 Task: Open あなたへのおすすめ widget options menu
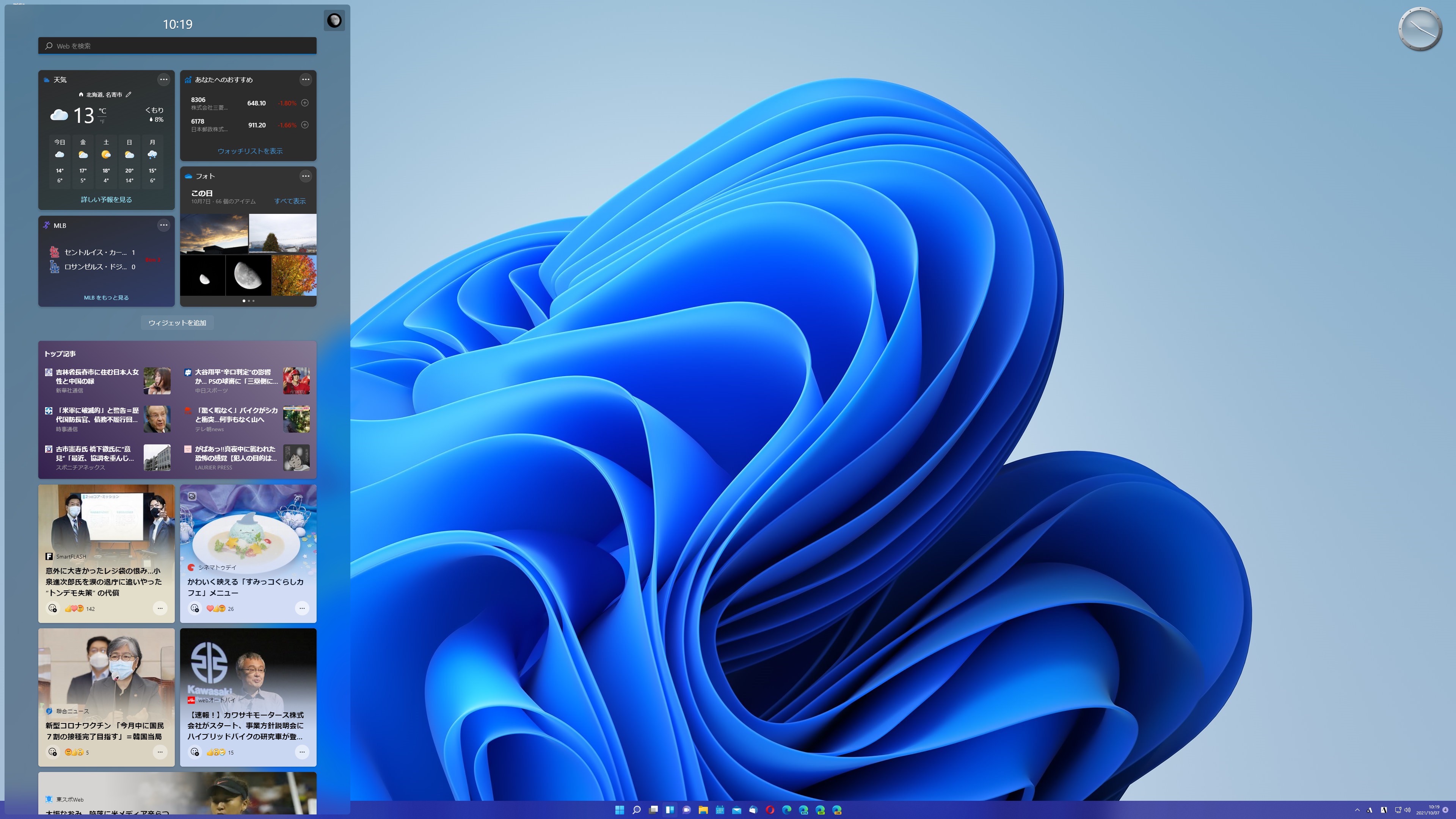[x=305, y=80]
